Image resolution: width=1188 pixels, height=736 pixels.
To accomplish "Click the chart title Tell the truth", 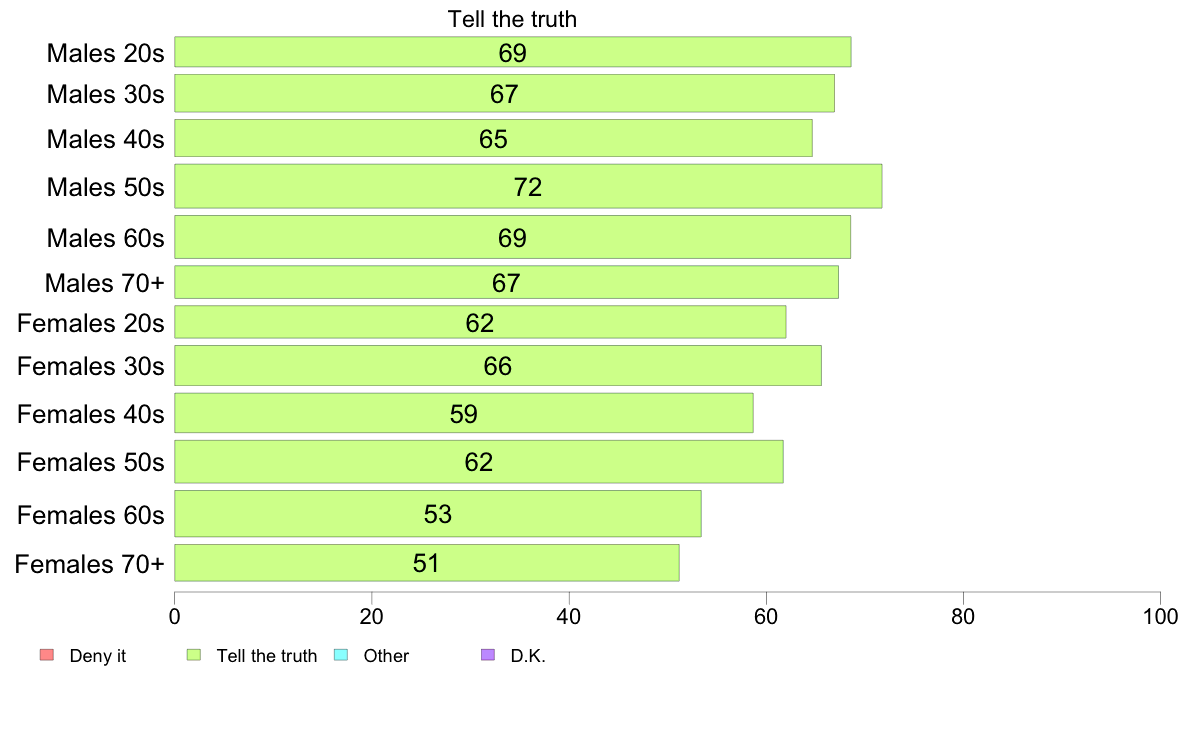I will pos(512,19).
